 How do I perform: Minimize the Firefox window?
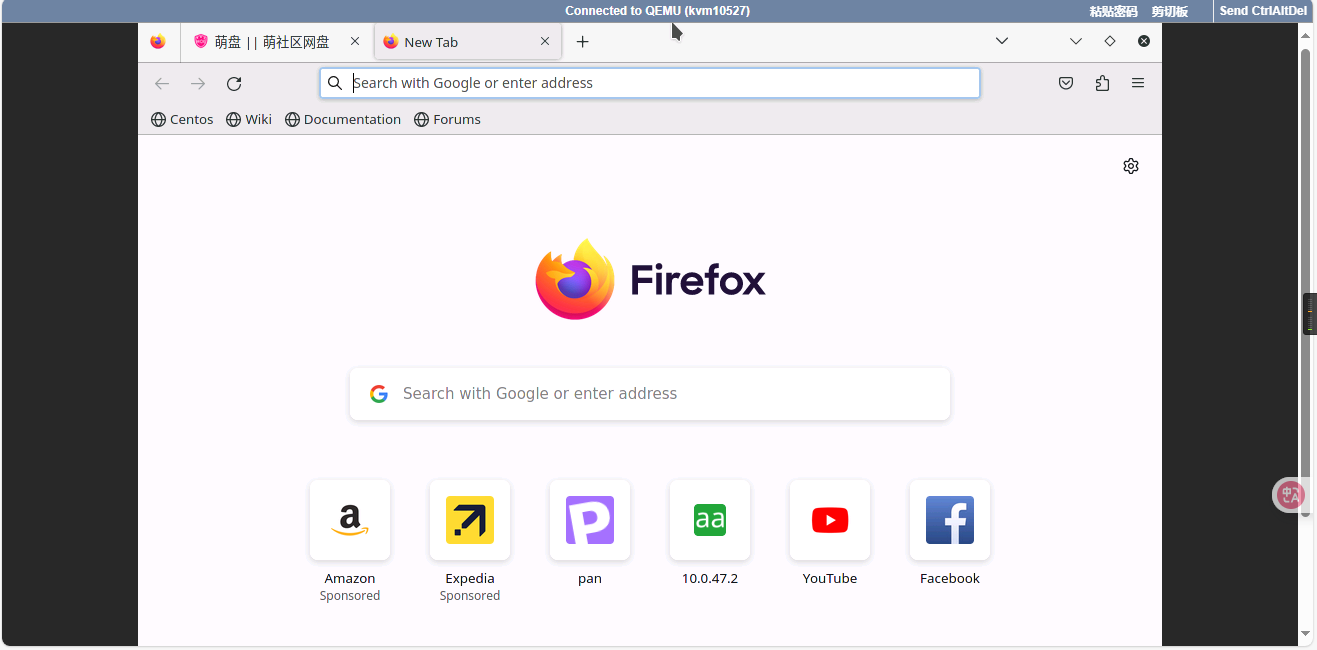(x=1076, y=41)
